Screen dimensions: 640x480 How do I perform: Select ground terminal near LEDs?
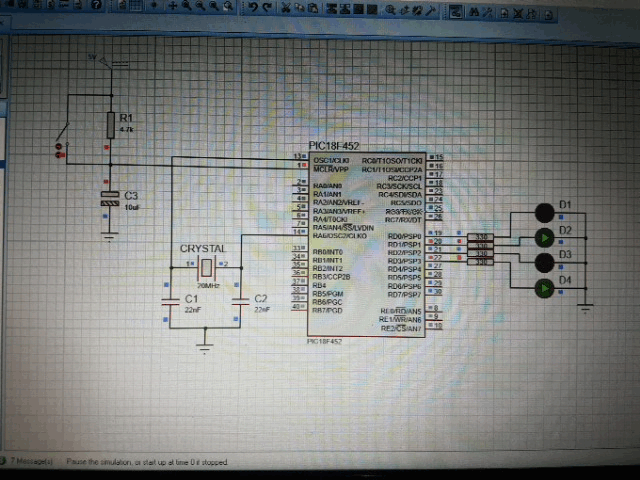point(585,308)
